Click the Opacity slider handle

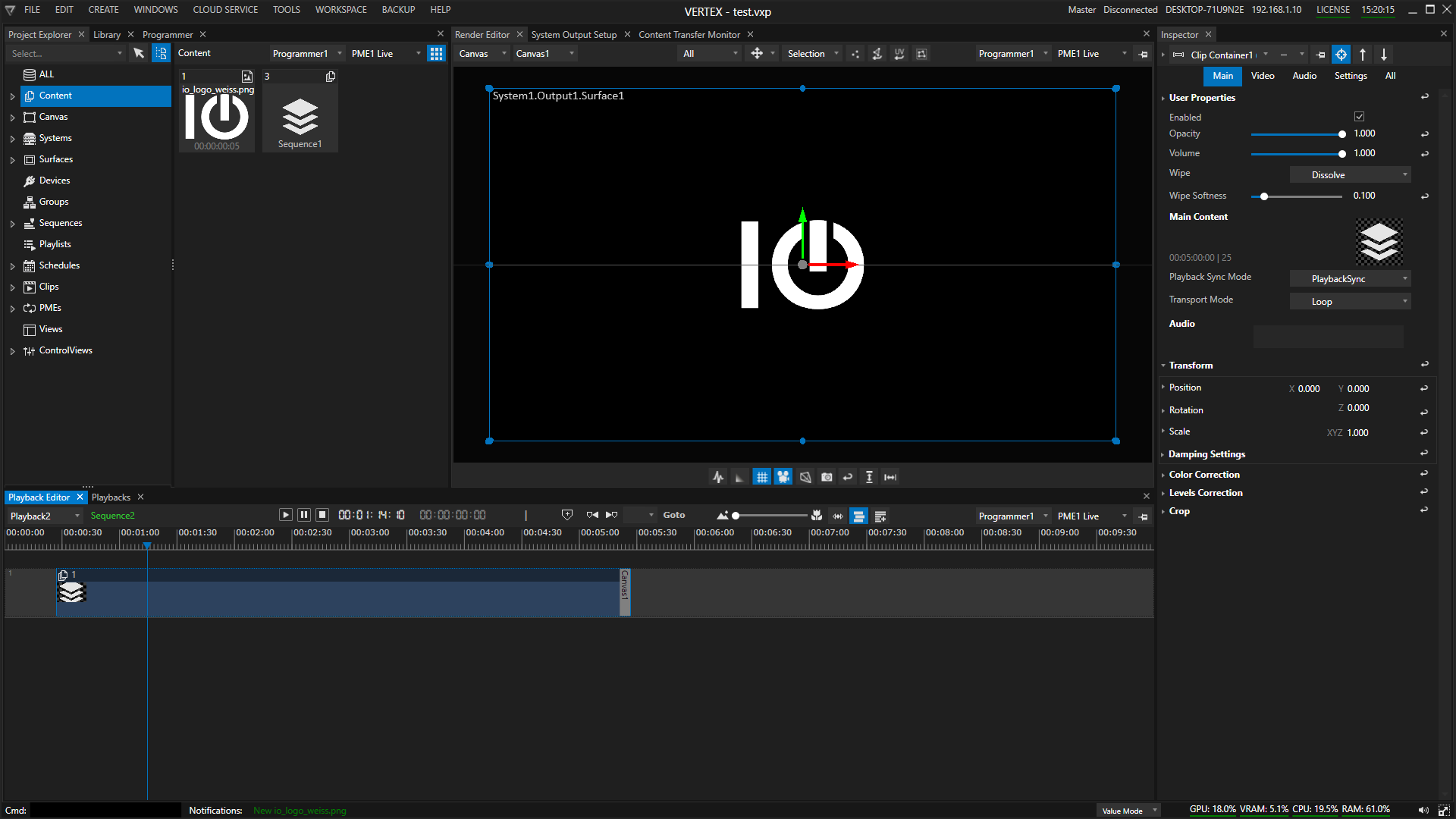pos(1342,134)
